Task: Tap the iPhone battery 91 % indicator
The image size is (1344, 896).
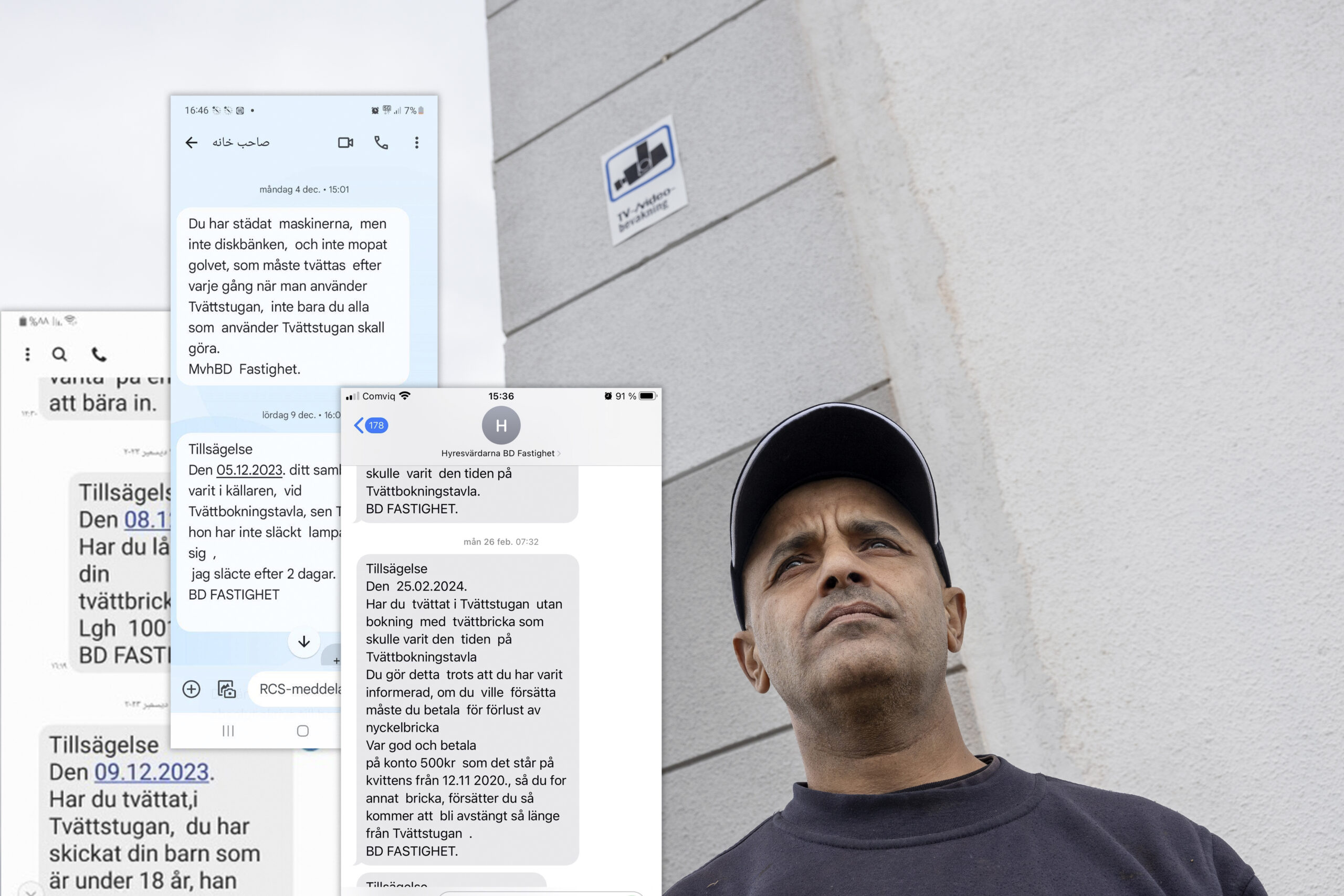Action: [x=636, y=396]
